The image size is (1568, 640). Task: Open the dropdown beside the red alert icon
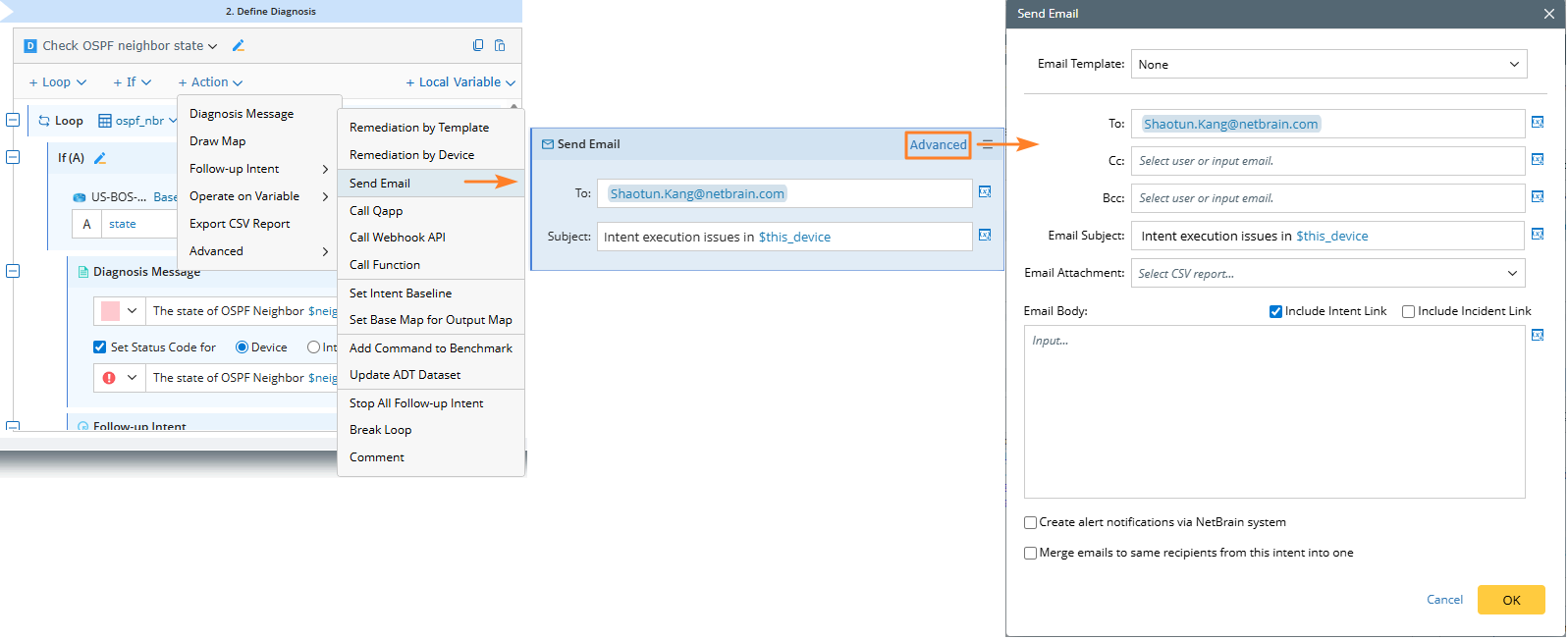click(x=132, y=378)
